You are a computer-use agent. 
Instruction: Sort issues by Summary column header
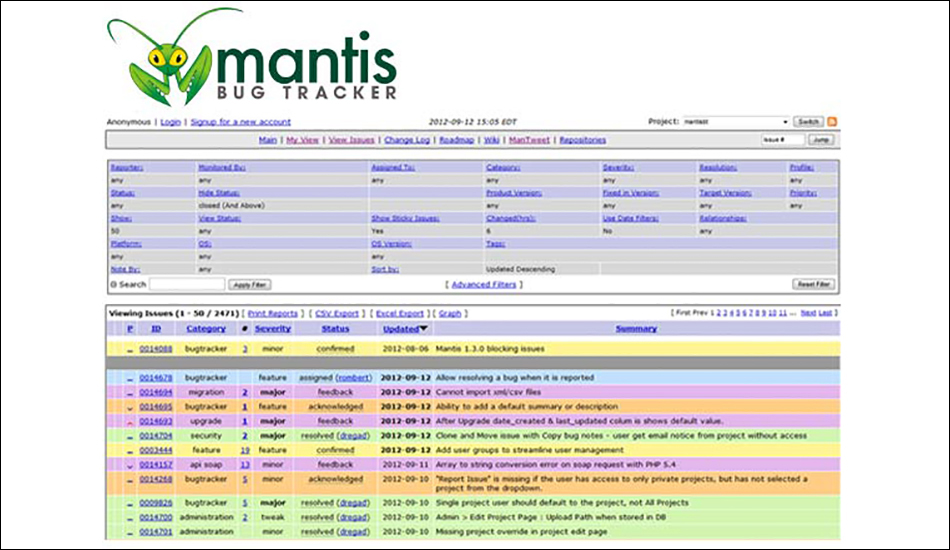[x=636, y=328]
